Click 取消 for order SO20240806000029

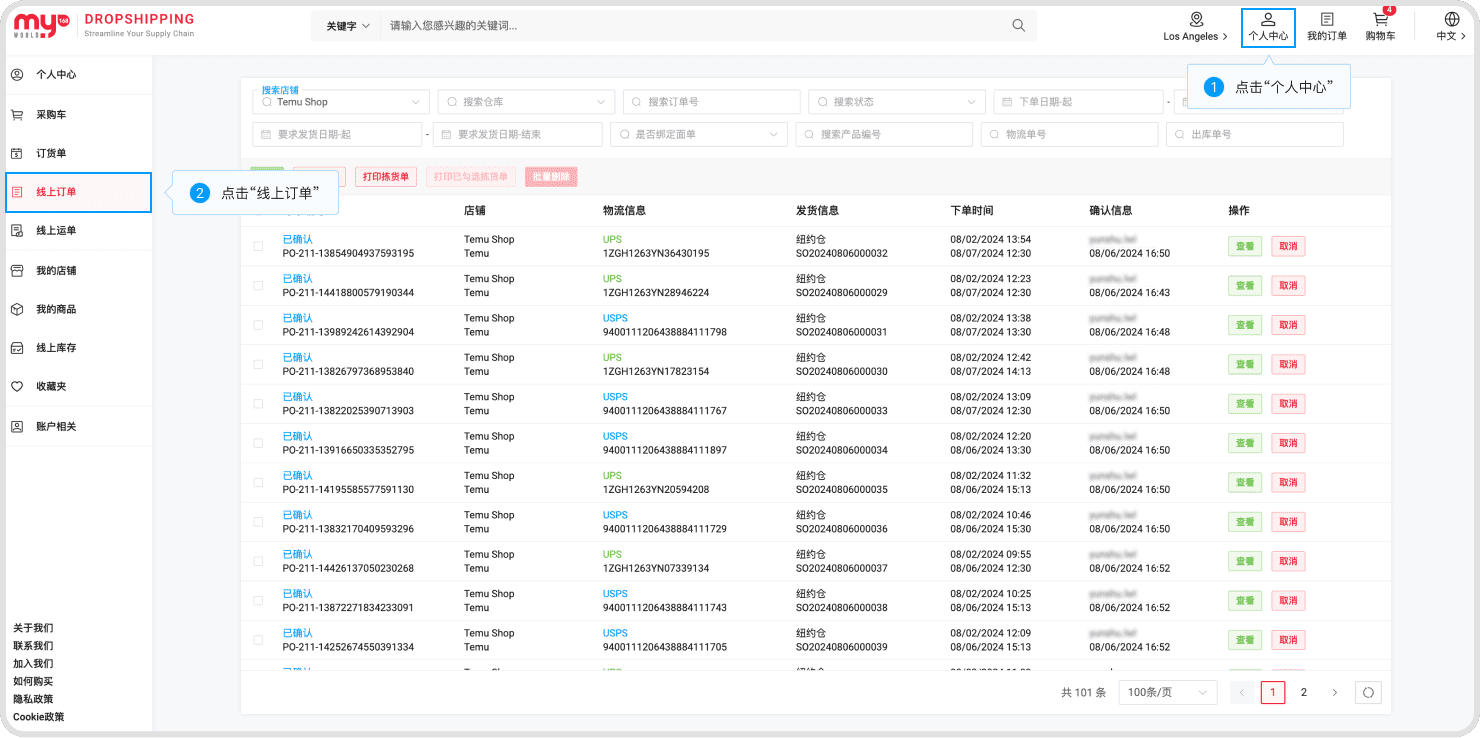point(1288,286)
